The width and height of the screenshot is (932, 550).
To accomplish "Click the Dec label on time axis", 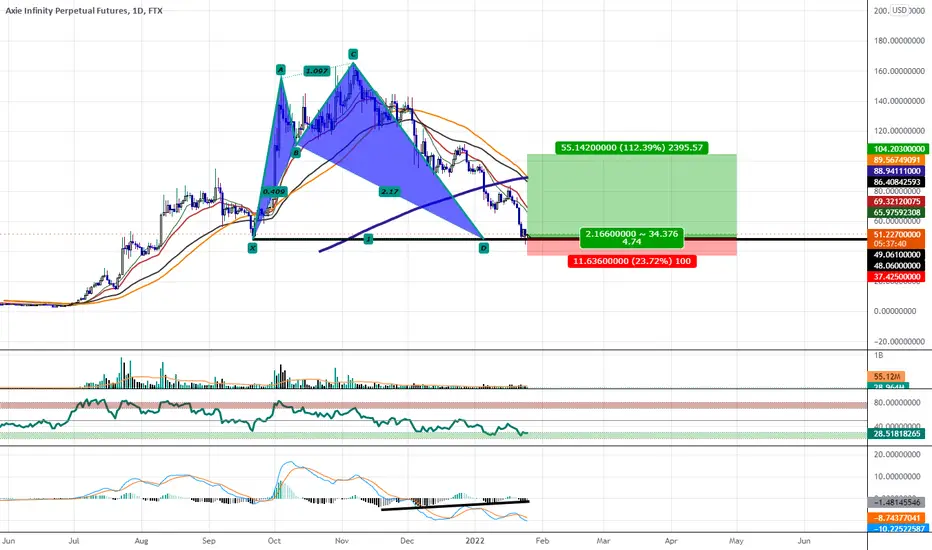I will 407,541.
